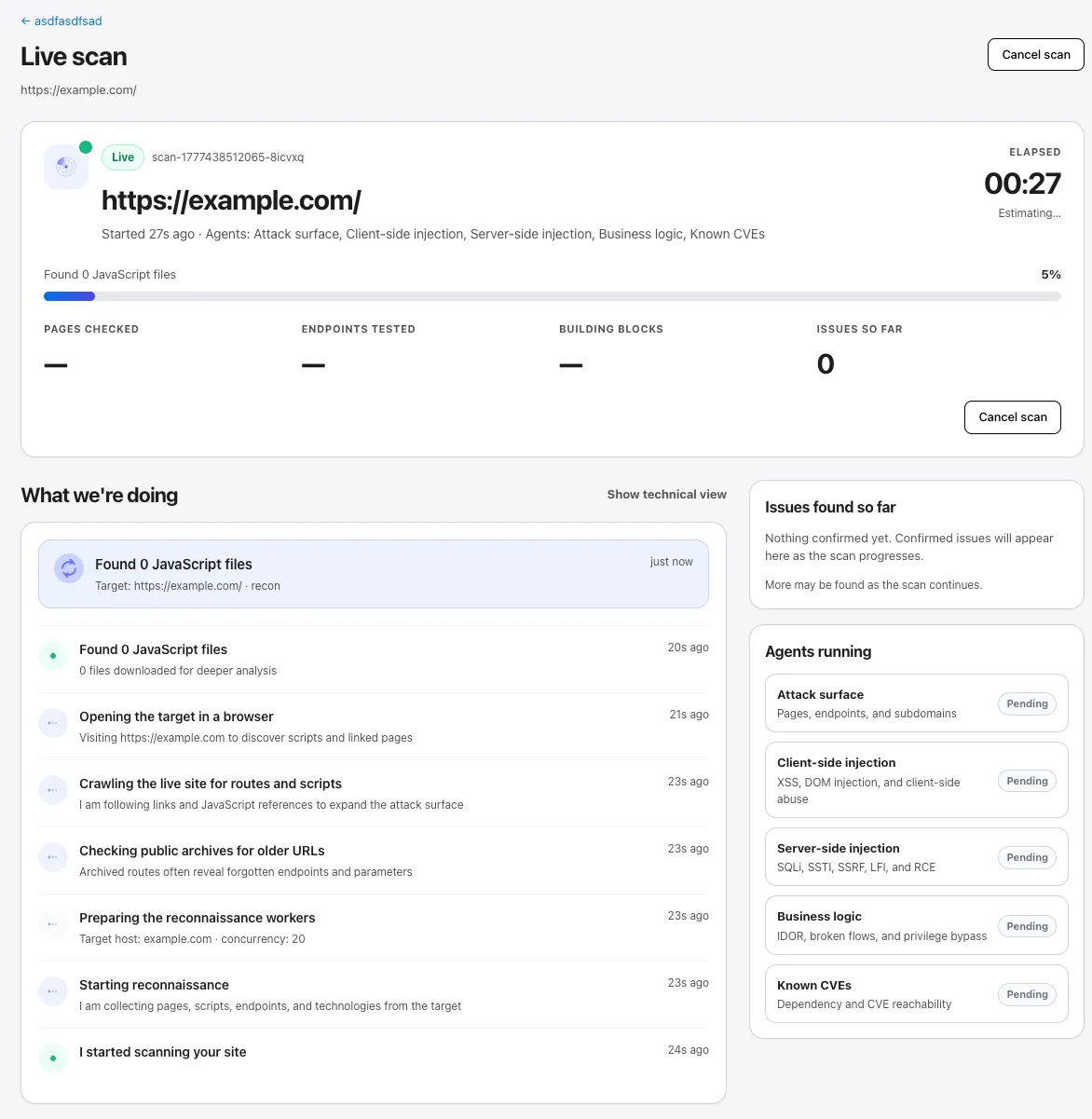Screen dimensions: 1092x1119
Task: Click the ellipsis icon beside "Crawling the live site"
Action: coord(53,790)
